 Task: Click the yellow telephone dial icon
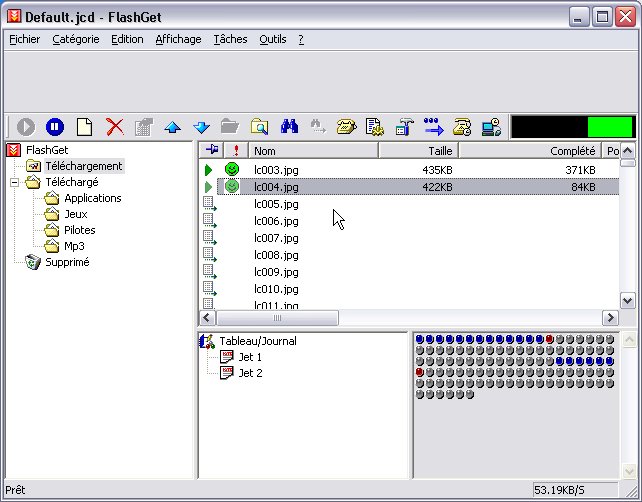click(x=346, y=127)
